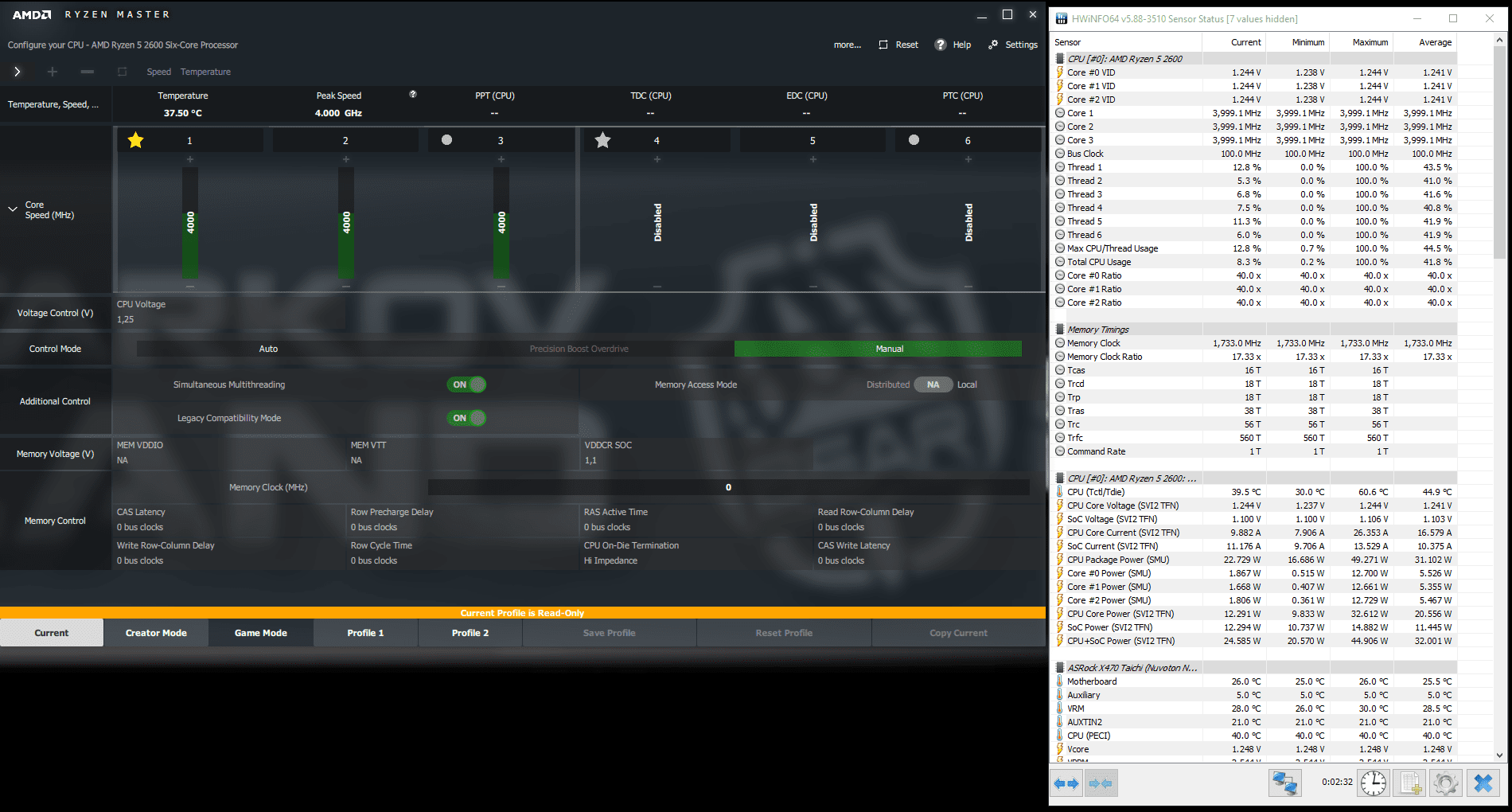The image size is (1512, 812).
Task: Click the CPU (Tctl/Tdie) thermometer icon
Action: [x=1060, y=492]
